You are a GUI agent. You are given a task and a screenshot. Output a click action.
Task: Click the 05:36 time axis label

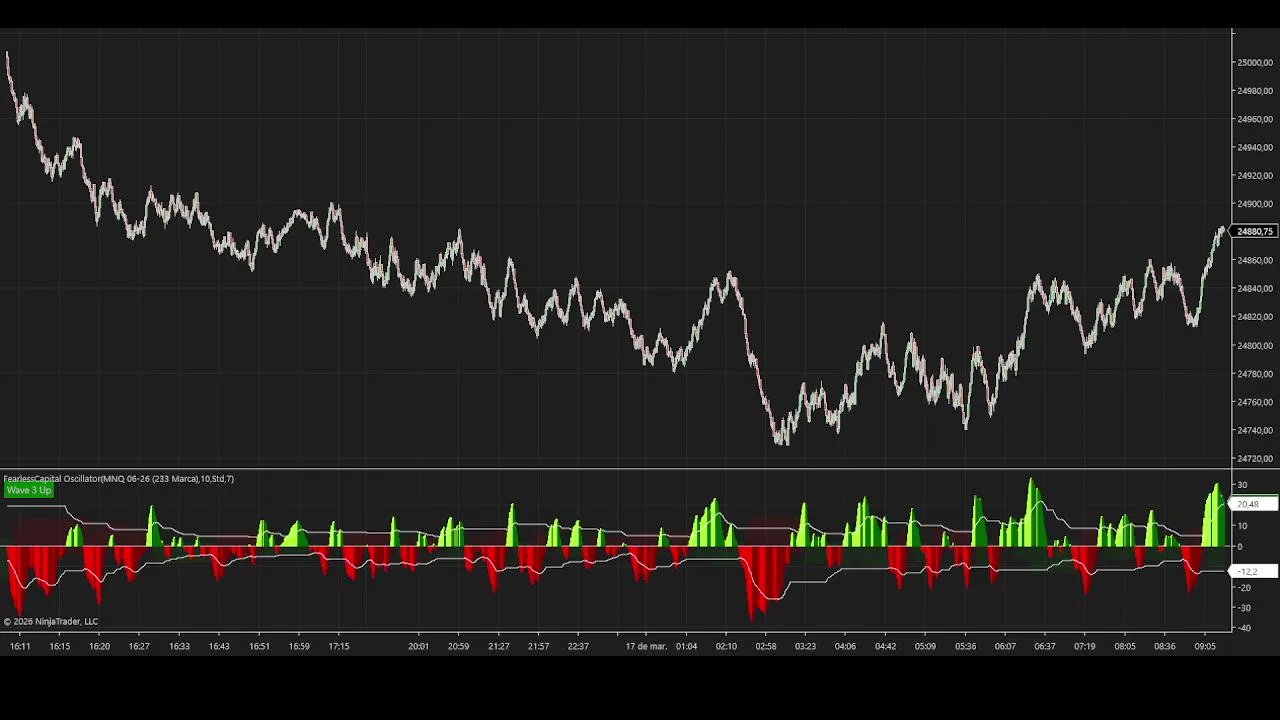coord(965,647)
